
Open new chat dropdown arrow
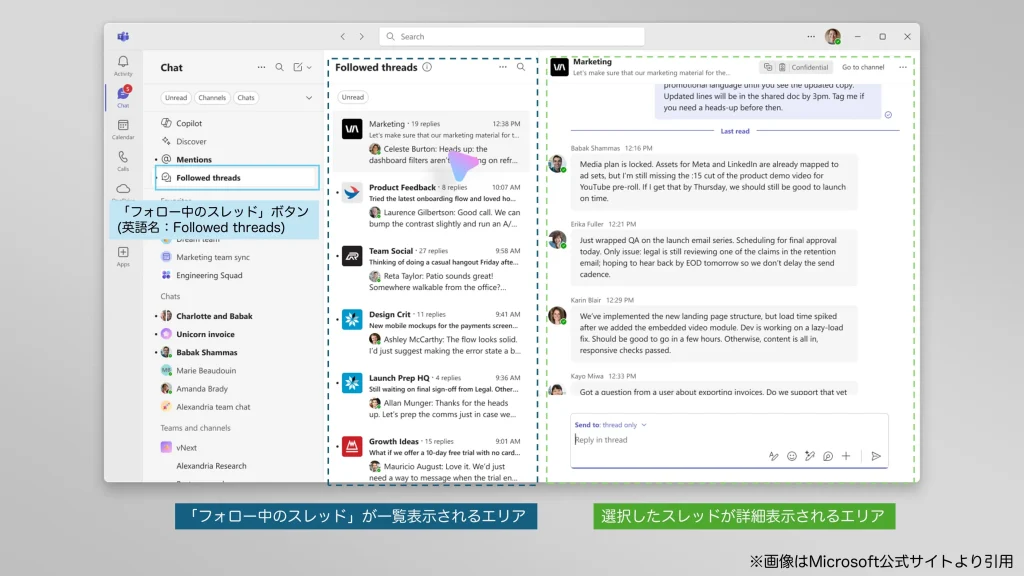click(310, 67)
